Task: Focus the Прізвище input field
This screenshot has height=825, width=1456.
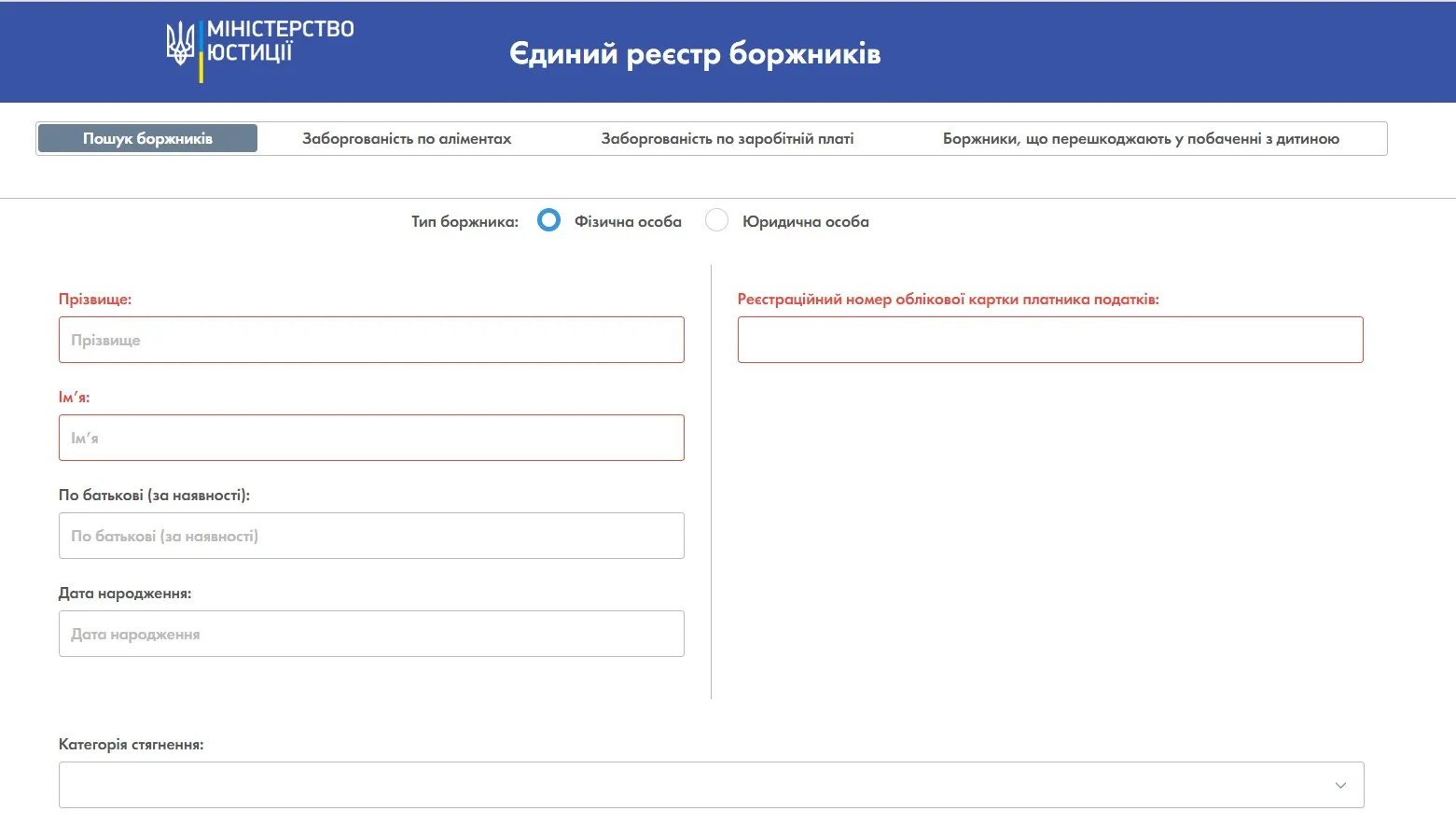Action: [371, 340]
